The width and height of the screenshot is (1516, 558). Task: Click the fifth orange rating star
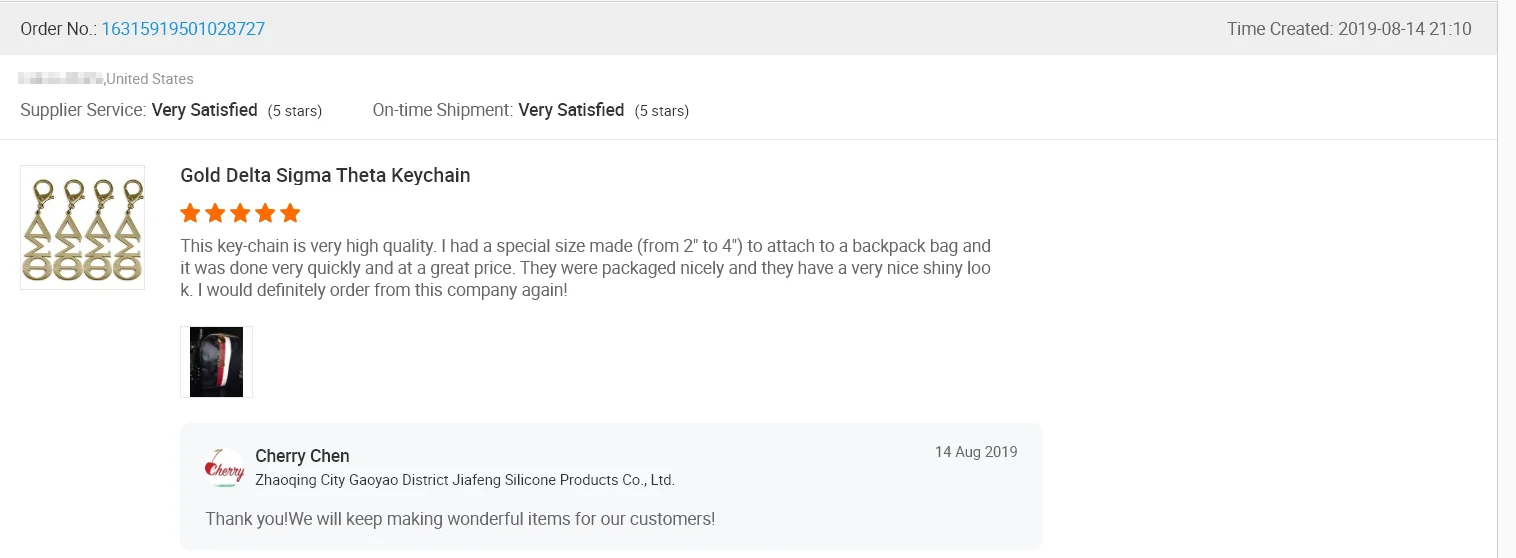290,213
